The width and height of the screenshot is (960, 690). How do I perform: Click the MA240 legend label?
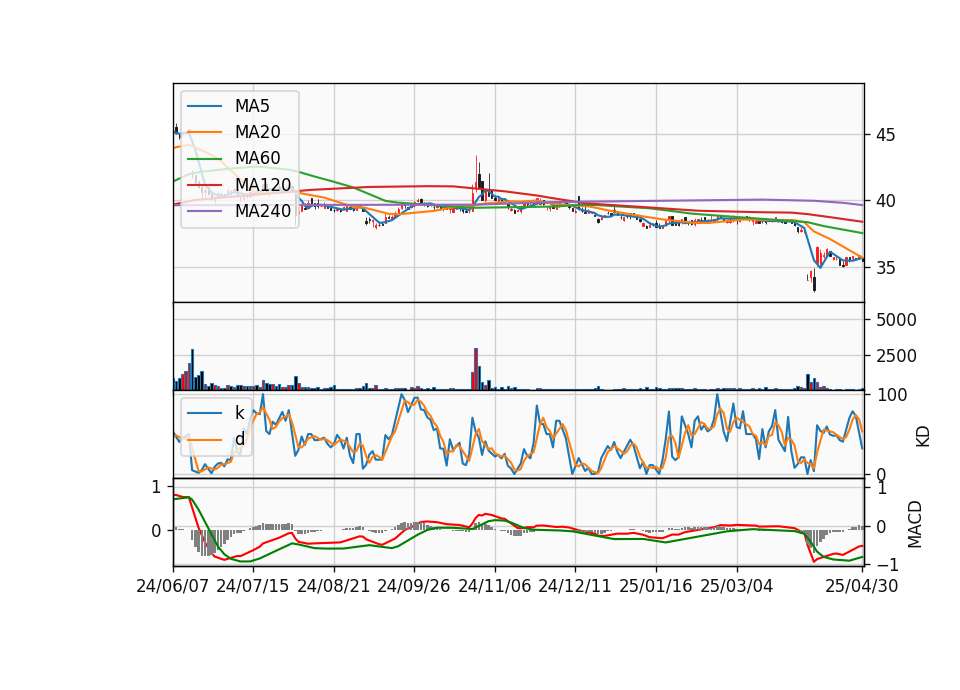(x=263, y=211)
